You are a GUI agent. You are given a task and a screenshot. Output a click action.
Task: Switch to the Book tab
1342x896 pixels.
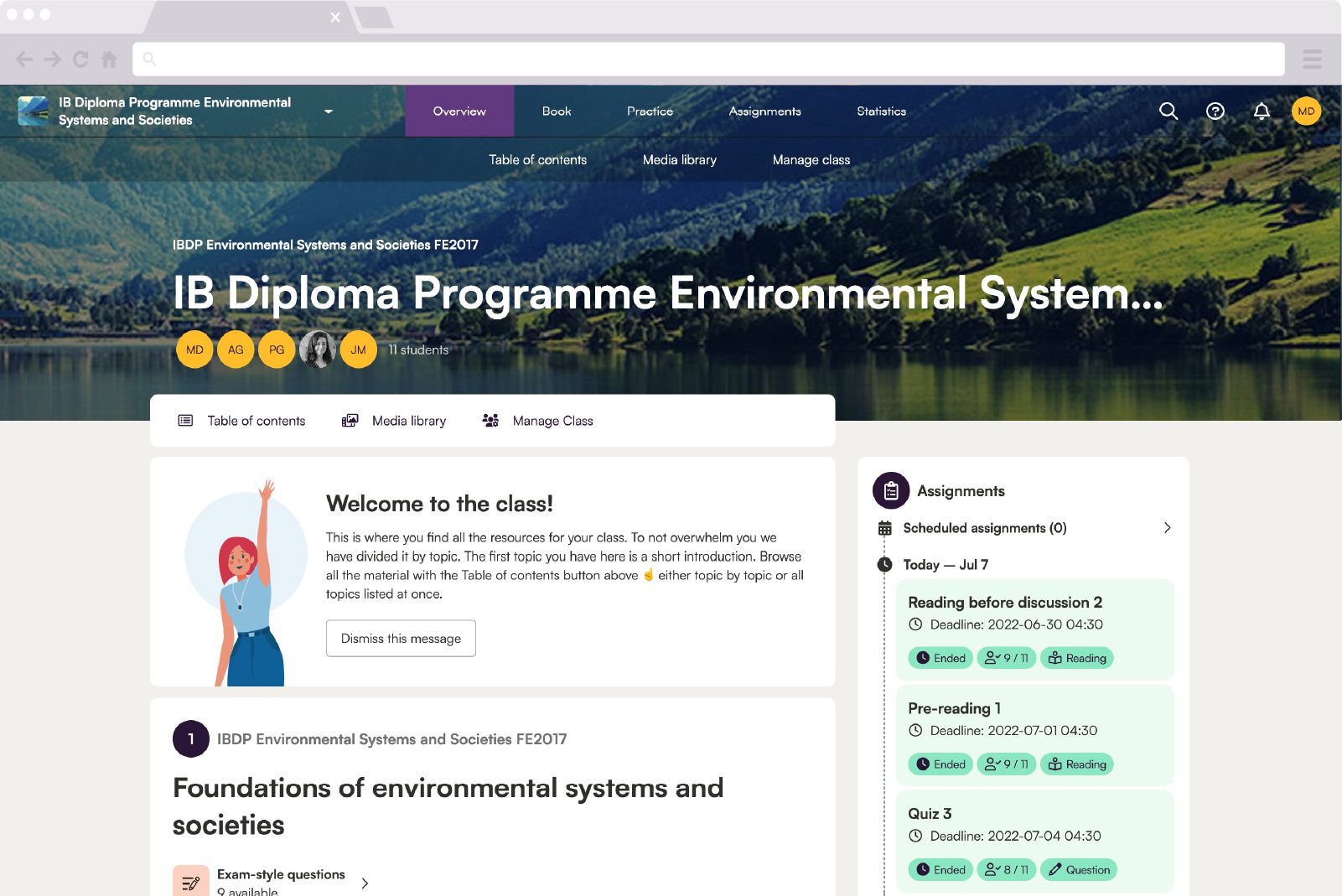[556, 111]
